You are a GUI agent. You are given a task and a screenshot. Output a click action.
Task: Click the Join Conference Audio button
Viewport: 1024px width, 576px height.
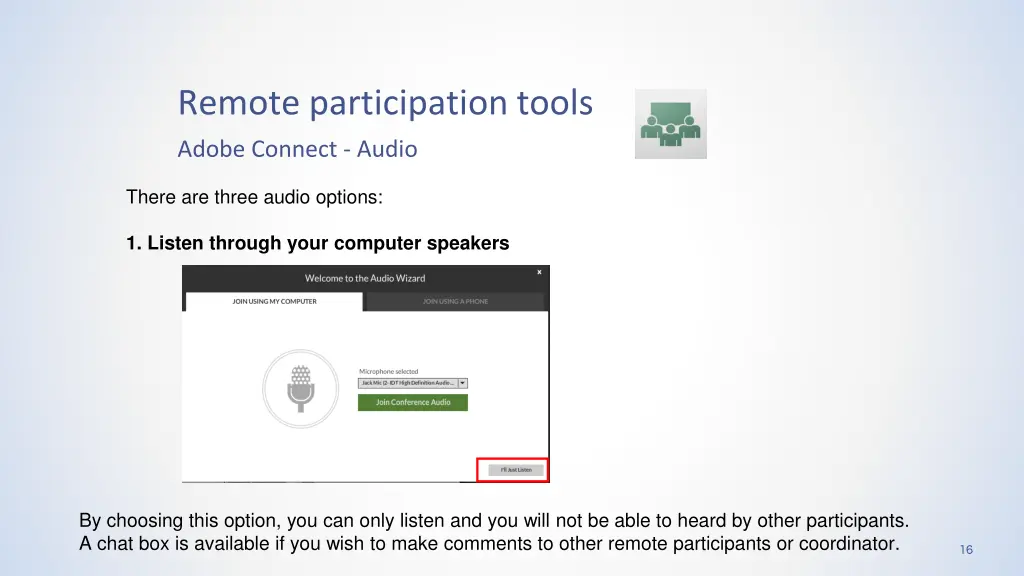[x=413, y=402]
